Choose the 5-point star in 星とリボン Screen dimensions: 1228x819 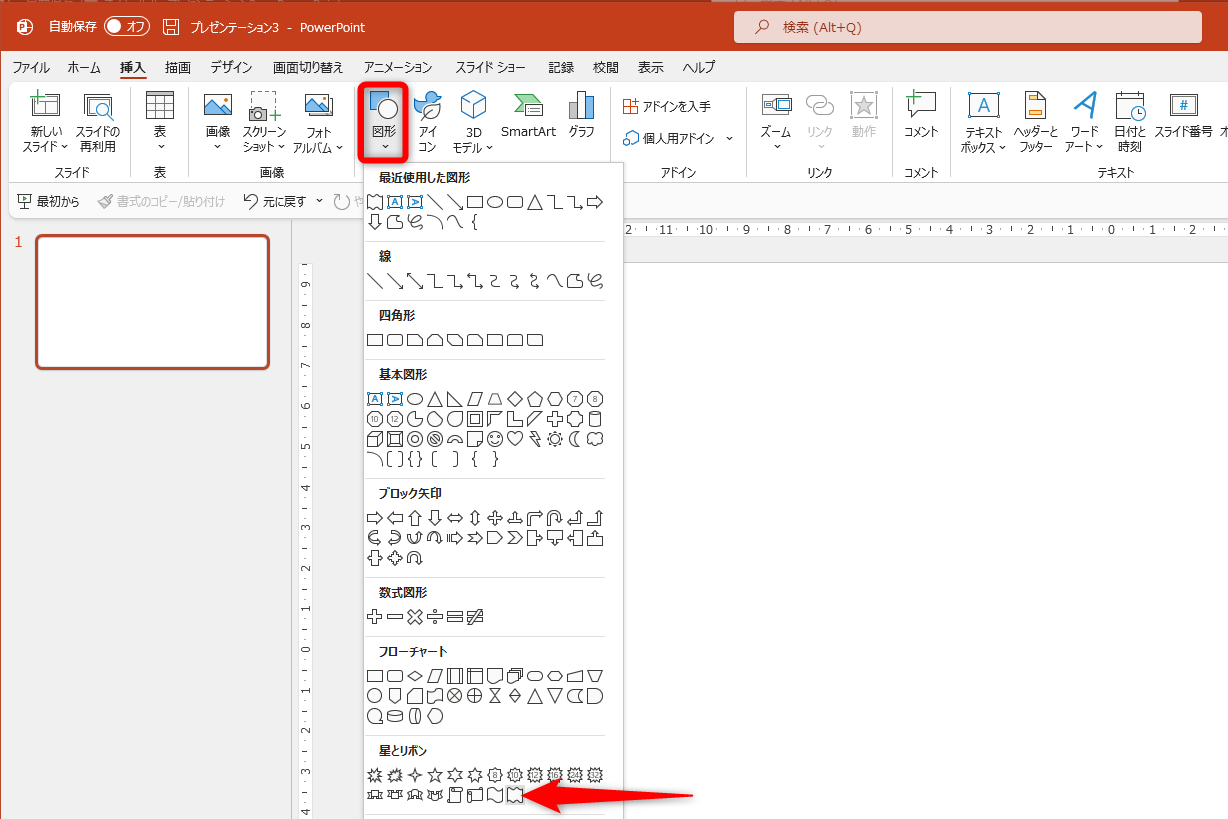point(435,775)
